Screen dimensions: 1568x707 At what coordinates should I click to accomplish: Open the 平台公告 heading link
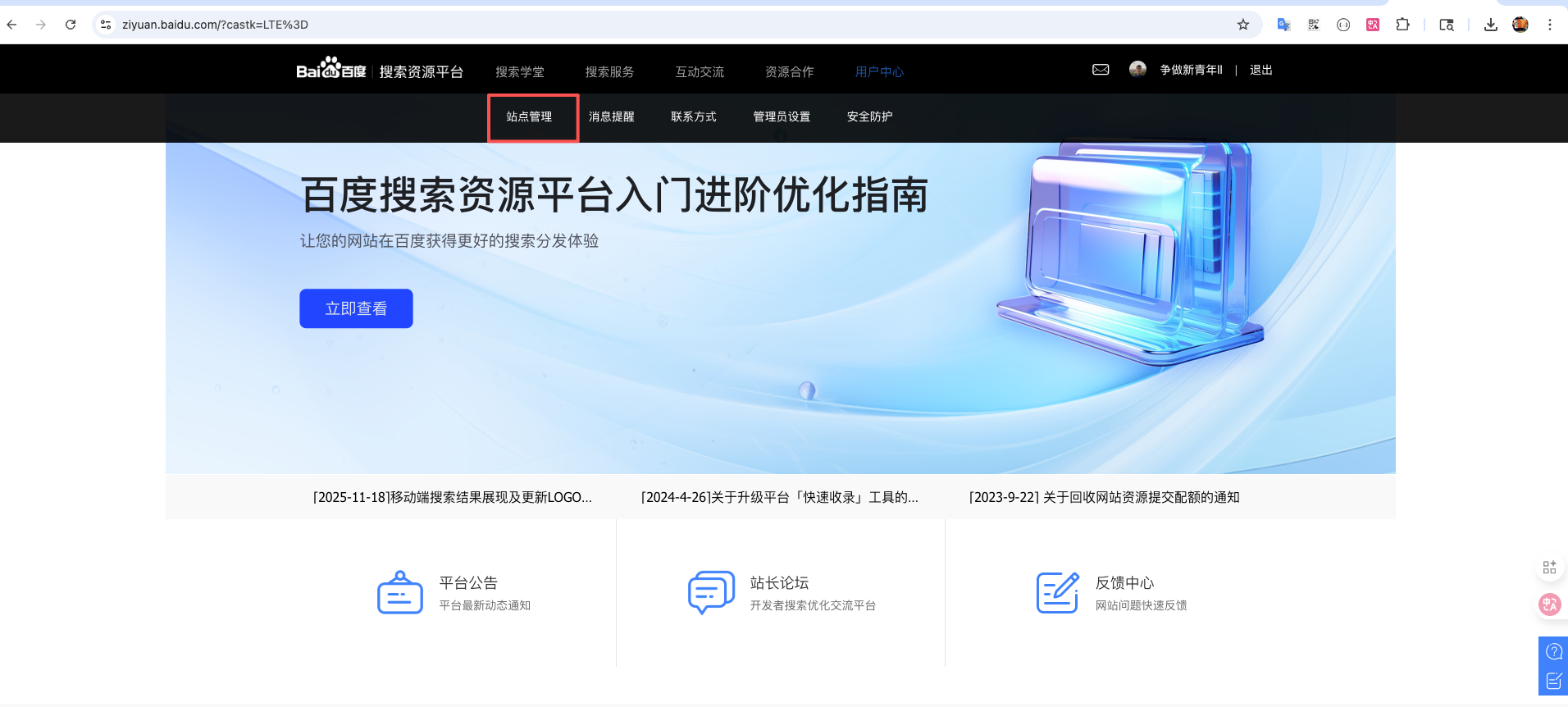[x=468, y=582]
